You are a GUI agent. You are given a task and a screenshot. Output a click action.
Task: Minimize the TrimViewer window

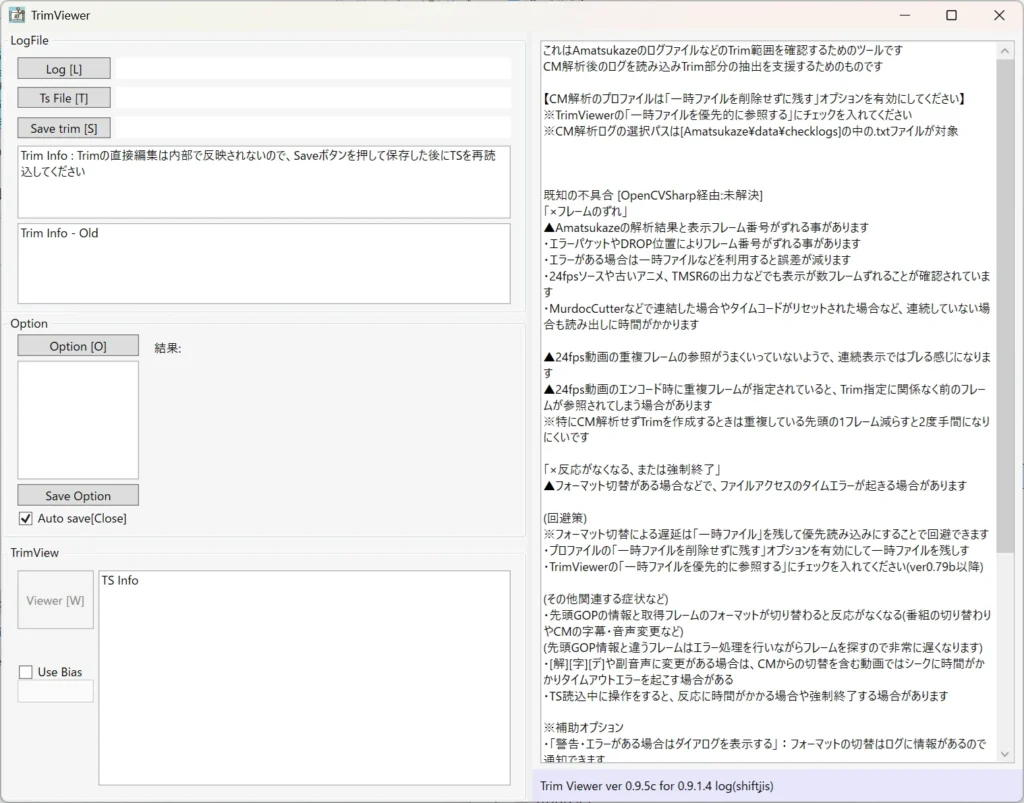905,15
